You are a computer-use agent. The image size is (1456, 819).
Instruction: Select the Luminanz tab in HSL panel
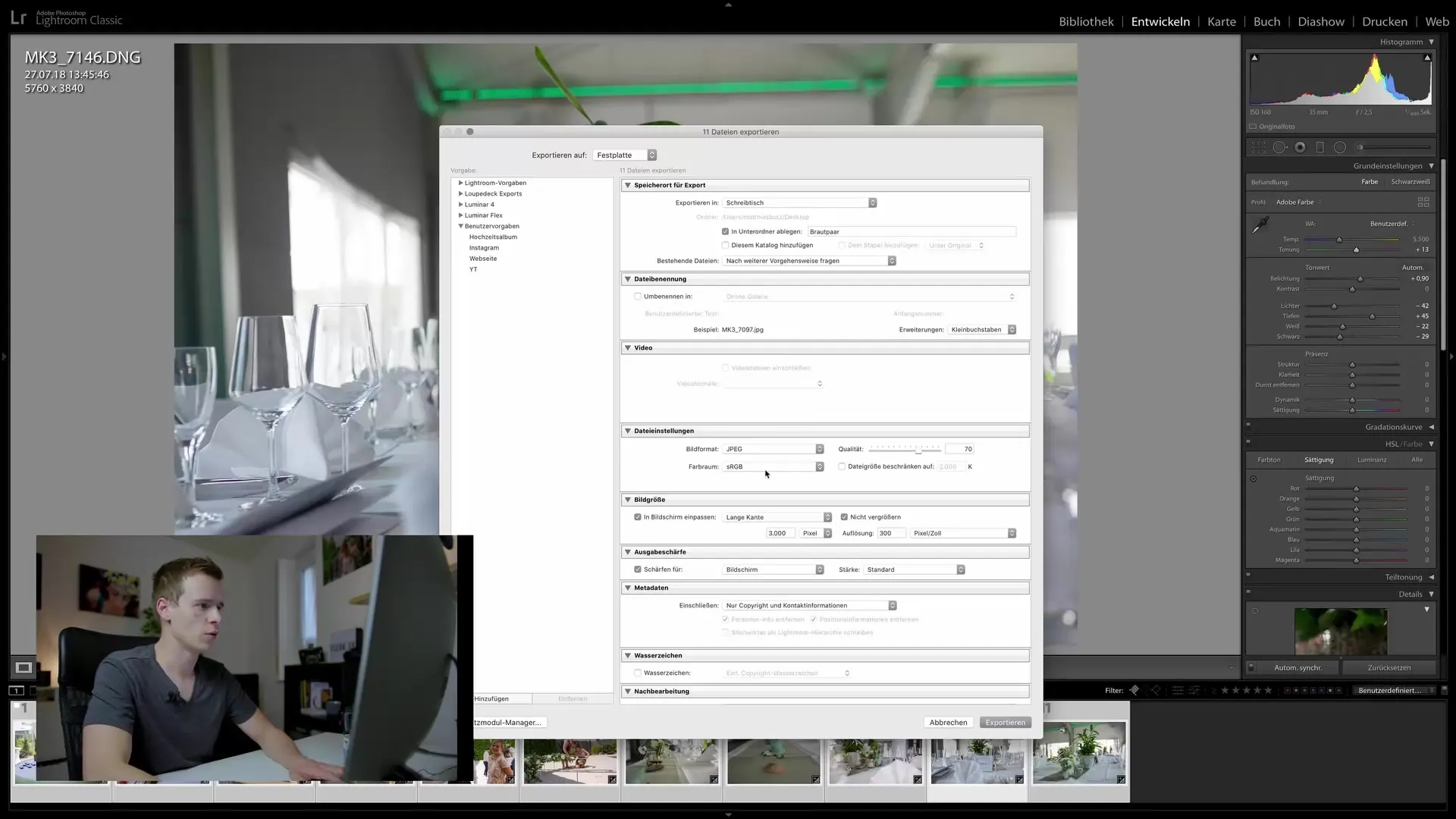coord(1371,460)
